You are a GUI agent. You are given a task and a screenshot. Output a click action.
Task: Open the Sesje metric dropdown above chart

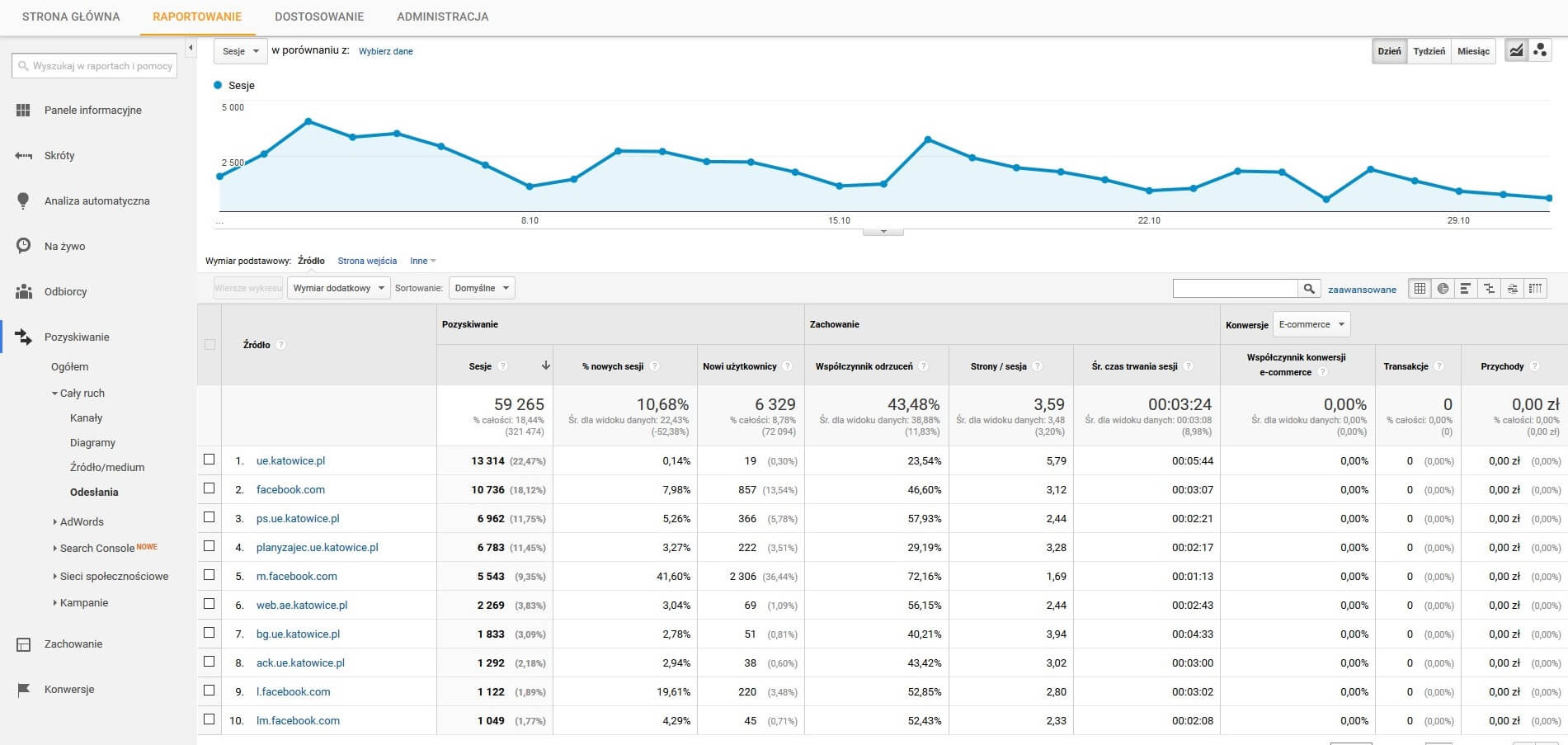(241, 51)
